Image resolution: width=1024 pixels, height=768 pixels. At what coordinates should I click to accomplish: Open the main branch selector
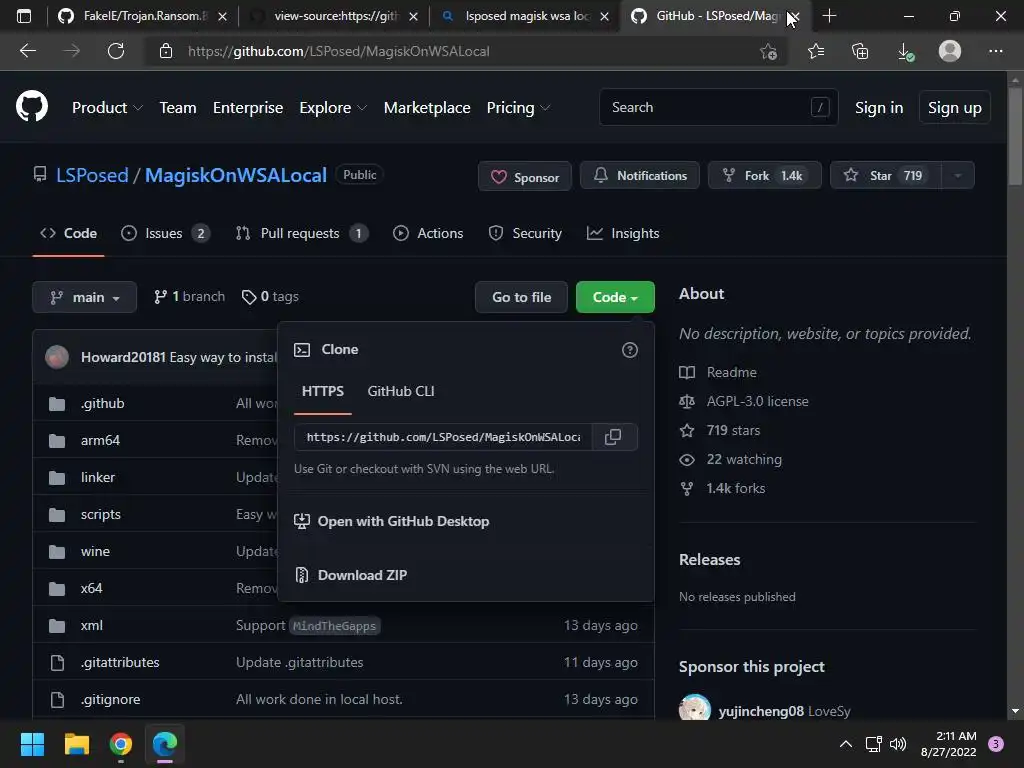coord(84,297)
